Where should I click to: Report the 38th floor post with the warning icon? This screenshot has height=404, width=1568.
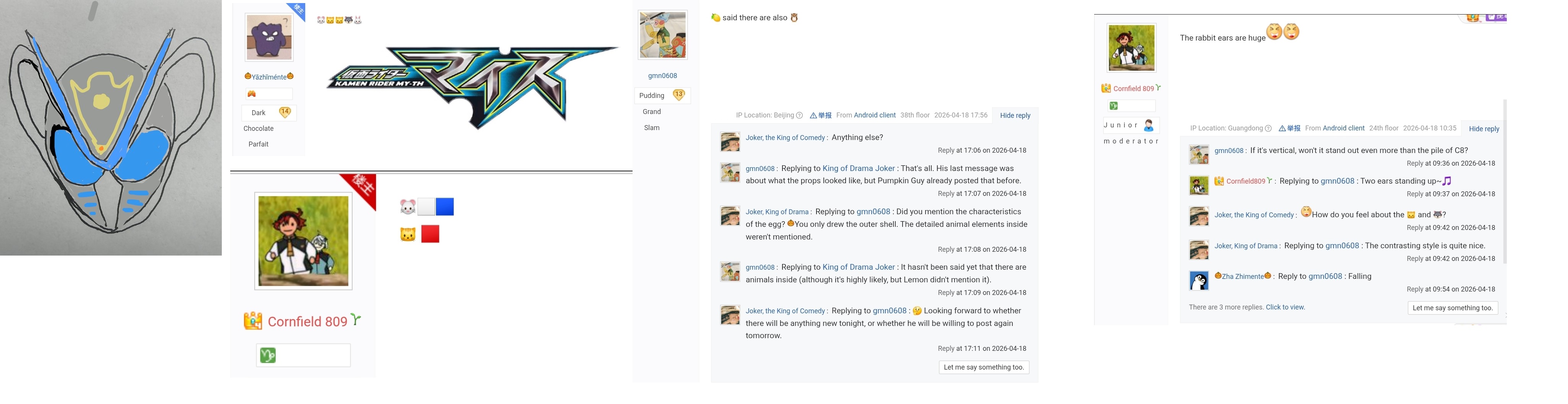tap(820, 115)
